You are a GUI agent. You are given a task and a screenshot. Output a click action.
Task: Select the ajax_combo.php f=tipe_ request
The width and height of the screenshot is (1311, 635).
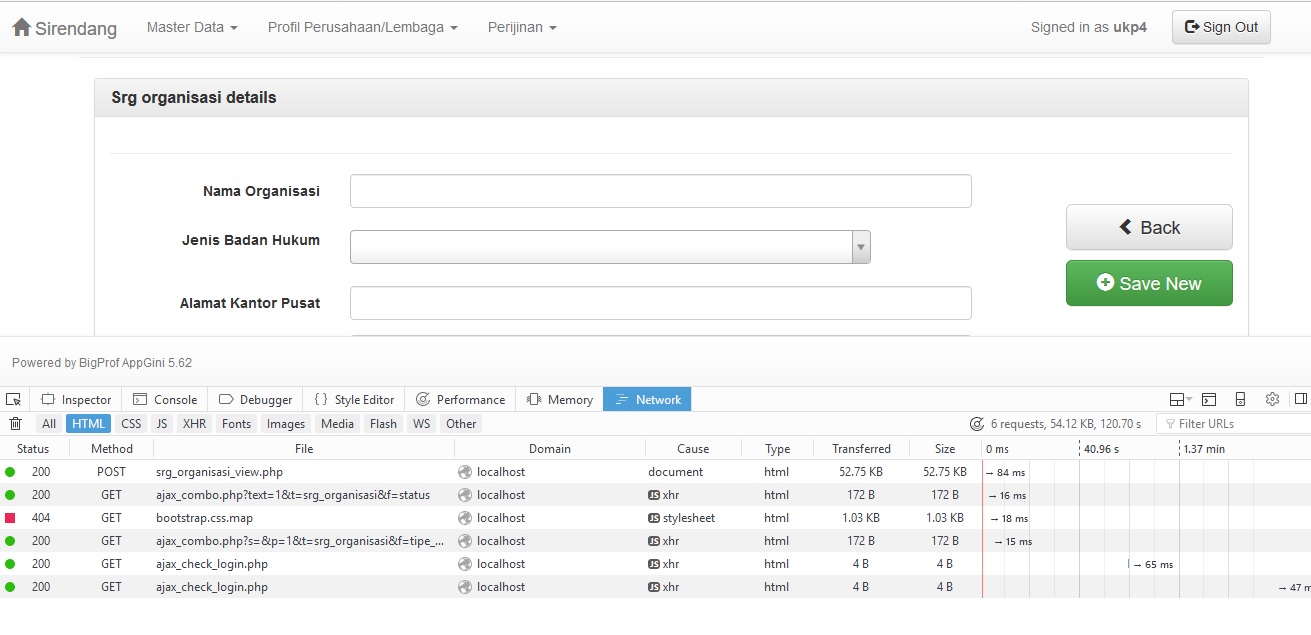655,541
